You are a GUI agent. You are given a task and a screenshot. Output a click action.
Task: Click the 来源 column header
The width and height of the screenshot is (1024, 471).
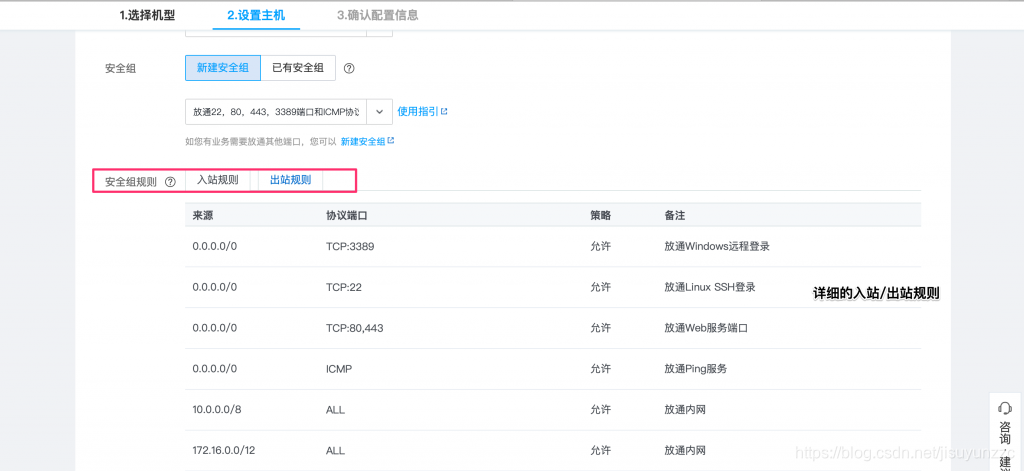click(202, 215)
